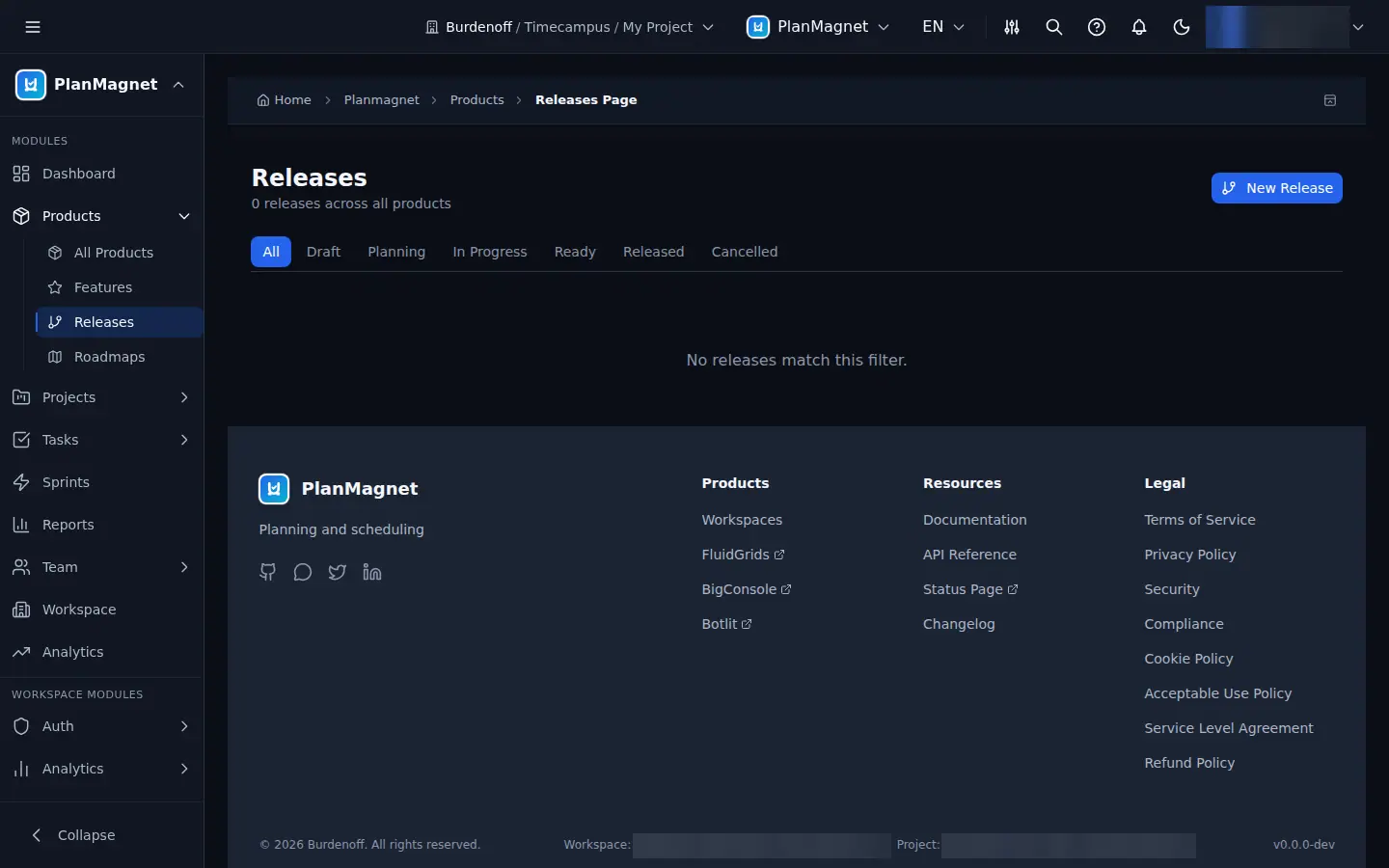Open the Burdenoff / Timecampus project dropdown
This screenshot has height=868, width=1389.
coord(569,27)
